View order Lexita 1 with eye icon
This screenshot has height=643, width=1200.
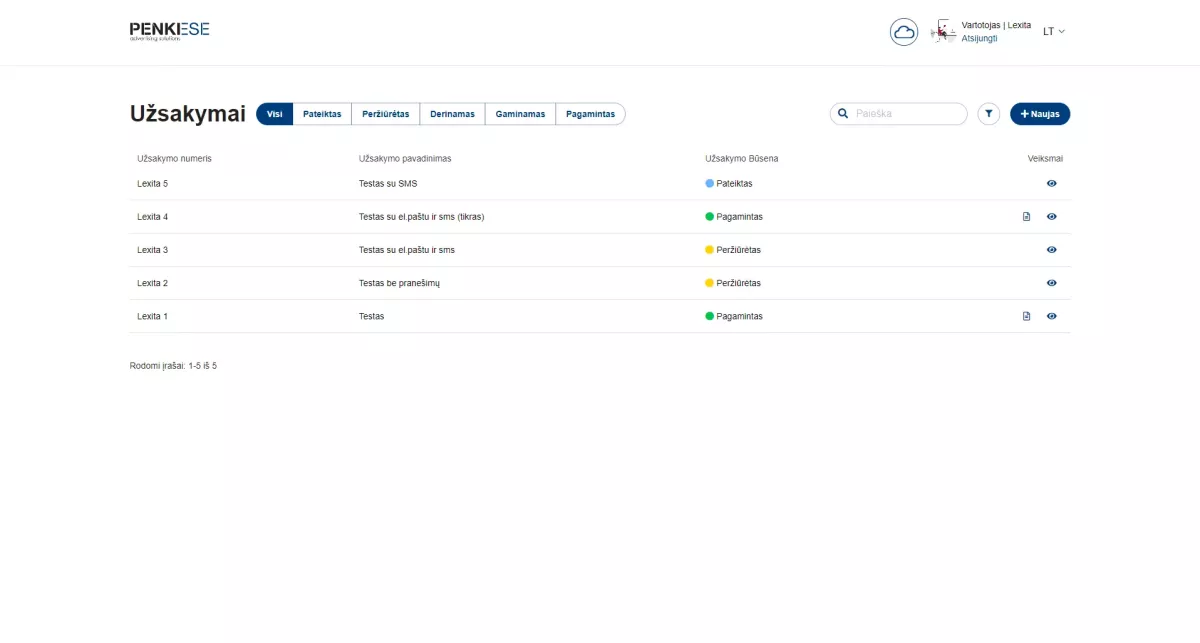coord(1051,316)
